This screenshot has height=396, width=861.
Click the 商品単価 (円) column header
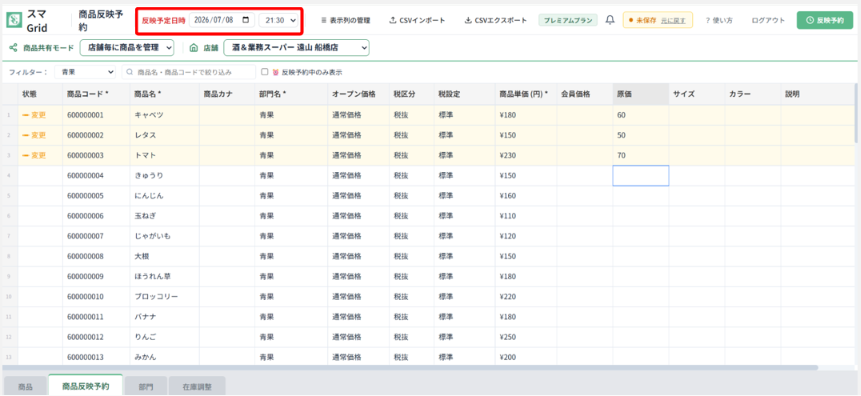526,94
